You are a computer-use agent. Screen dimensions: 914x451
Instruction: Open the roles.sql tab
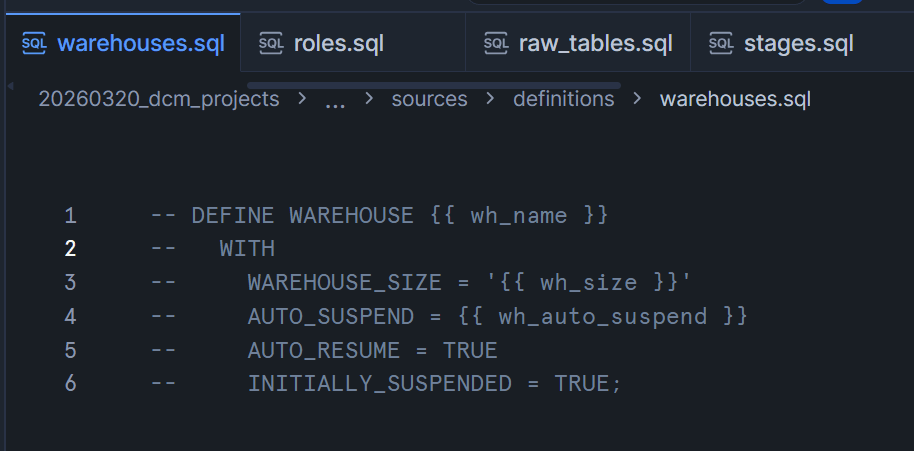(353, 43)
